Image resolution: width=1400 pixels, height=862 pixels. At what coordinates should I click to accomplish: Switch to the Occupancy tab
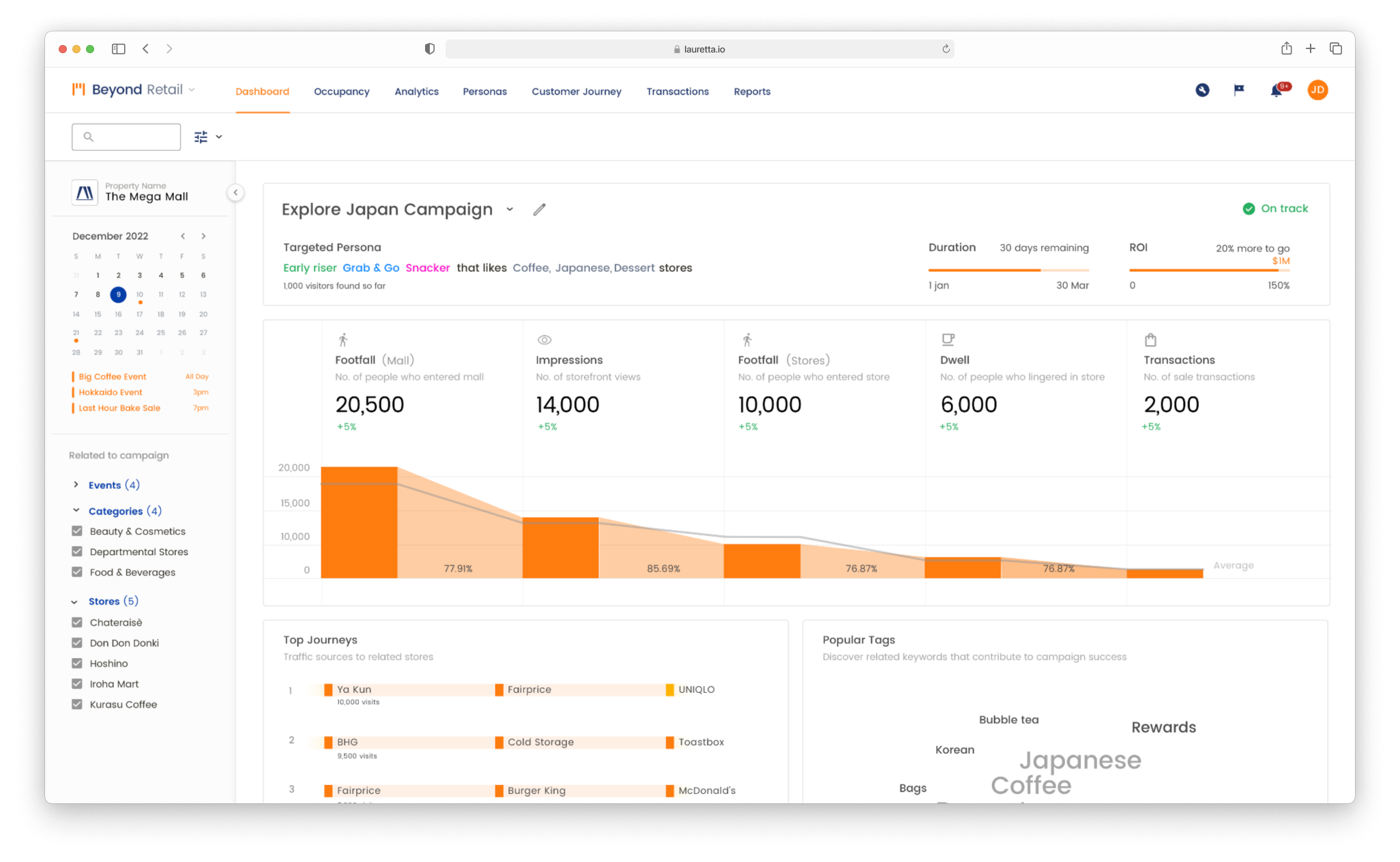click(x=341, y=91)
